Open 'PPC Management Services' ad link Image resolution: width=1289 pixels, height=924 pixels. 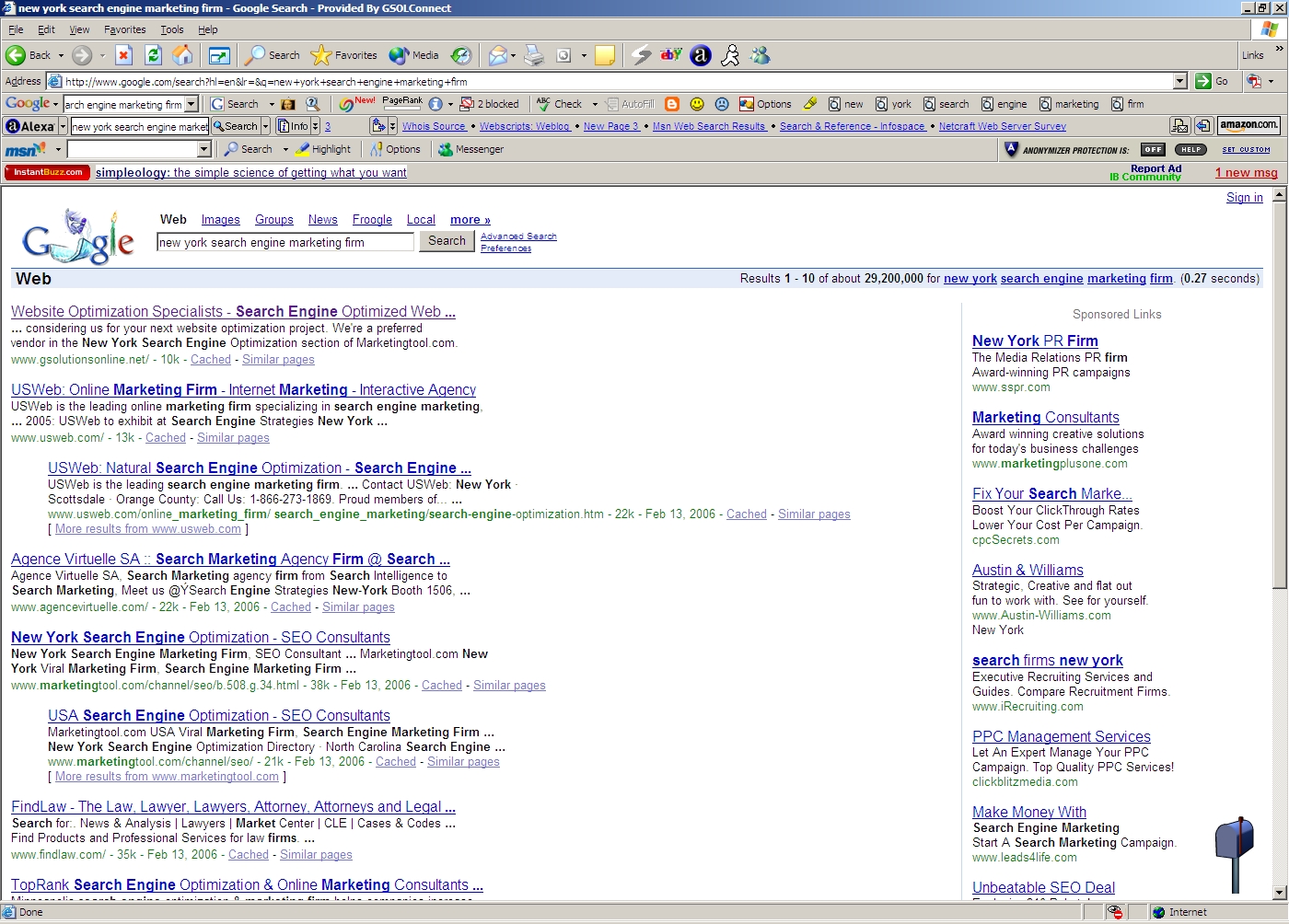click(x=1062, y=737)
